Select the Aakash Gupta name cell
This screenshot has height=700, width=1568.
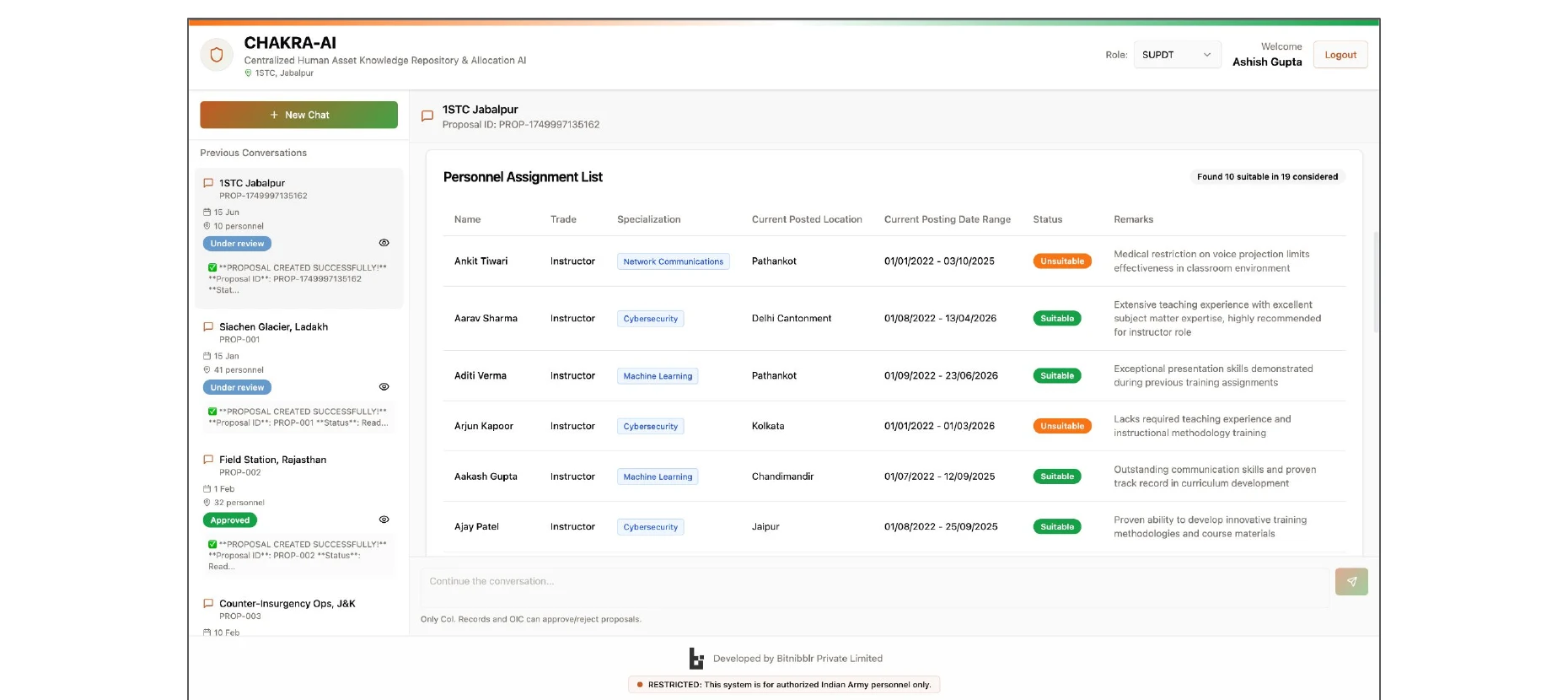coord(486,477)
